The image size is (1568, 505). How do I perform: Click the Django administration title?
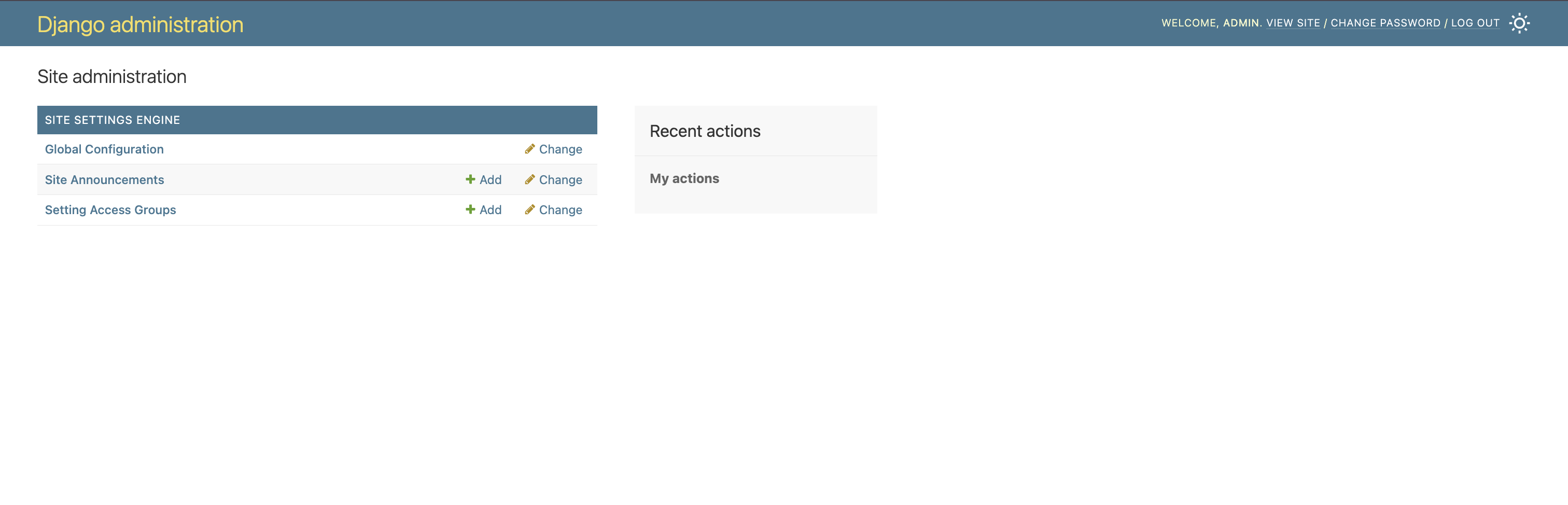(x=140, y=24)
